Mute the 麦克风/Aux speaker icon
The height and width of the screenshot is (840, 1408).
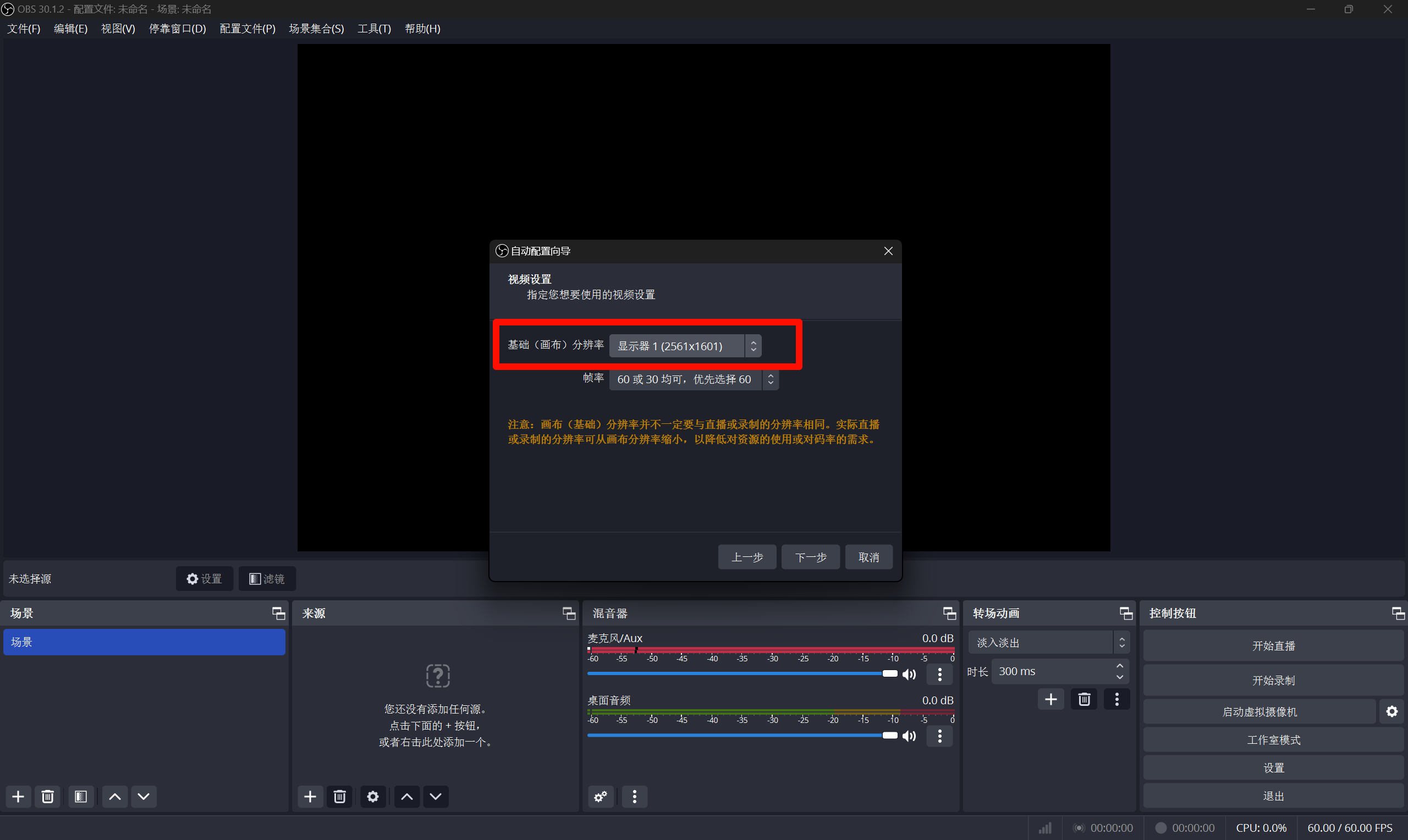pyautogui.click(x=909, y=674)
